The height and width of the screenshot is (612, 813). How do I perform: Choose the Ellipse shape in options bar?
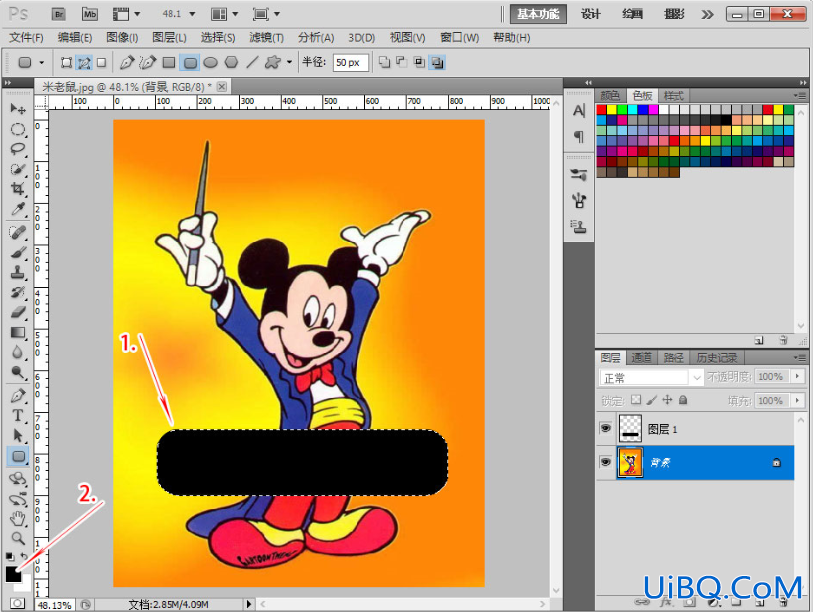click(x=210, y=63)
